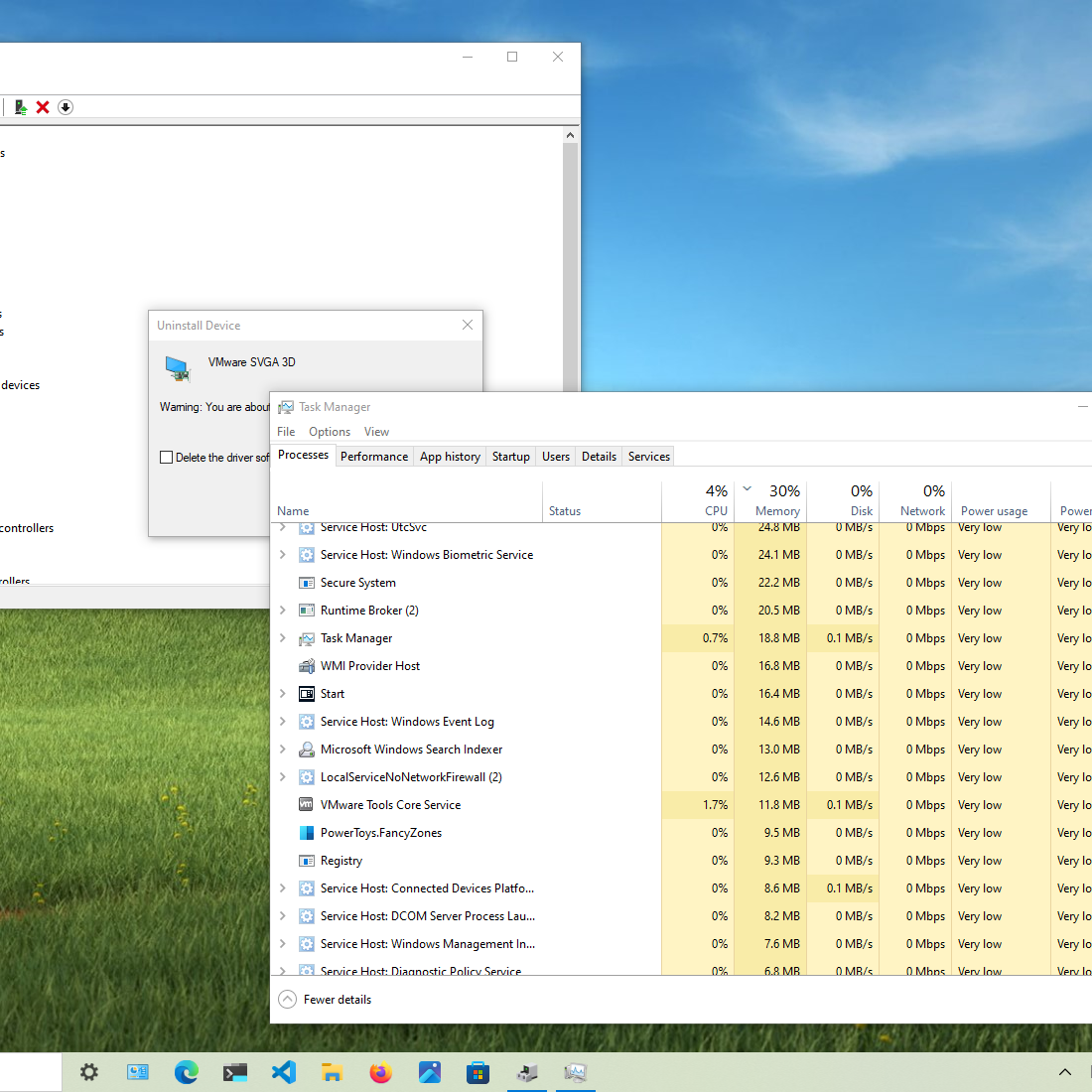Expand the Runtime Broker process group
Viewport: 1092px width, 1092px height.
[282, 610]
